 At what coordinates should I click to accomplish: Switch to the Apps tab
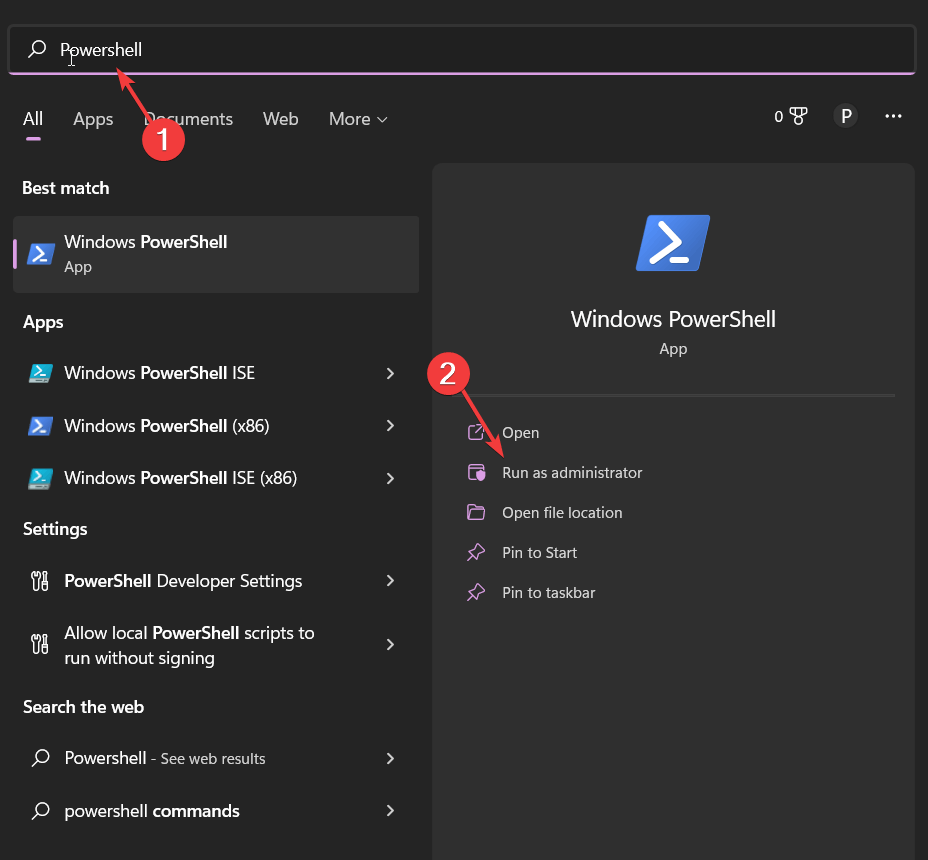tap(93, 119)
